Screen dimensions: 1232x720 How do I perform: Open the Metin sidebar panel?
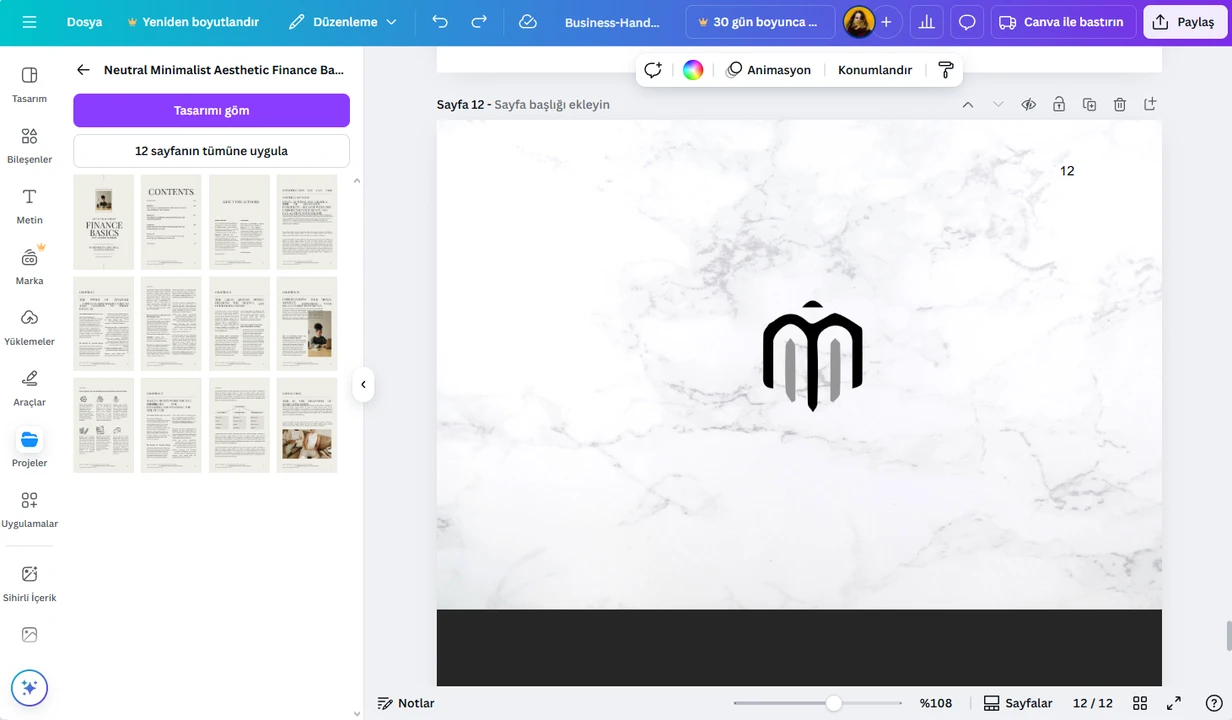pos(29,206)
